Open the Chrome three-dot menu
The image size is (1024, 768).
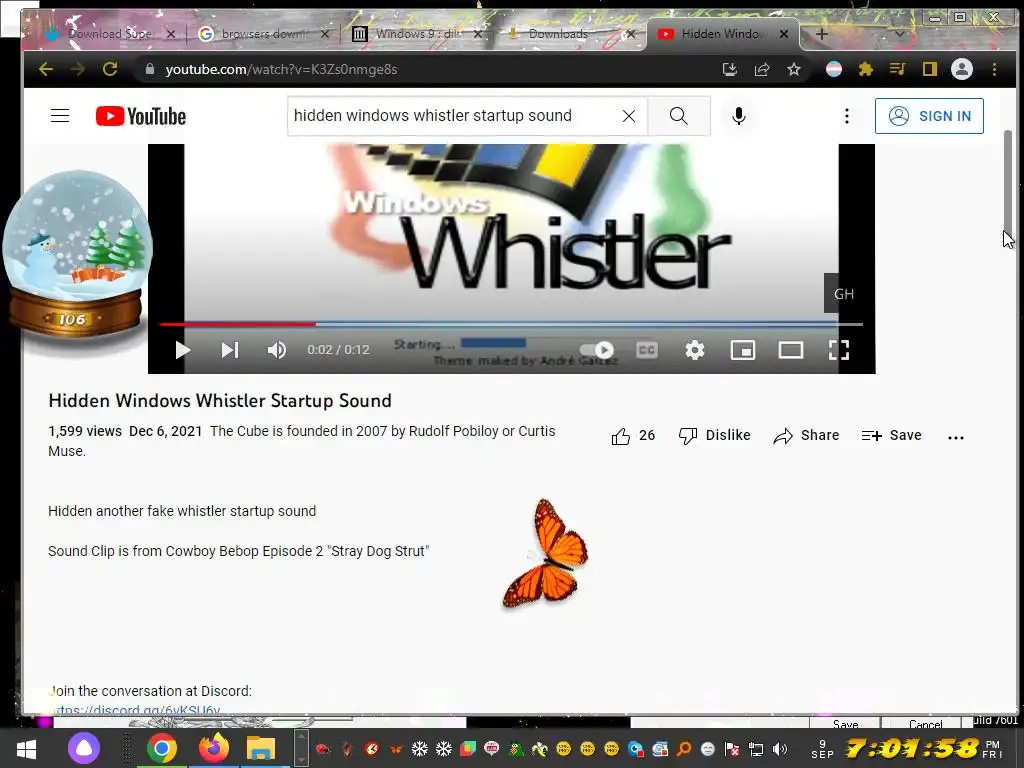click(x=994, y=69)
